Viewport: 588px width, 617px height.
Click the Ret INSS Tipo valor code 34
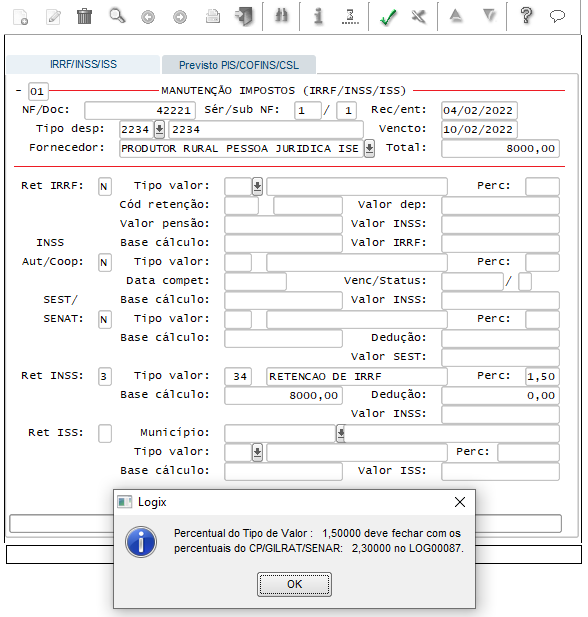coord(238,377)
